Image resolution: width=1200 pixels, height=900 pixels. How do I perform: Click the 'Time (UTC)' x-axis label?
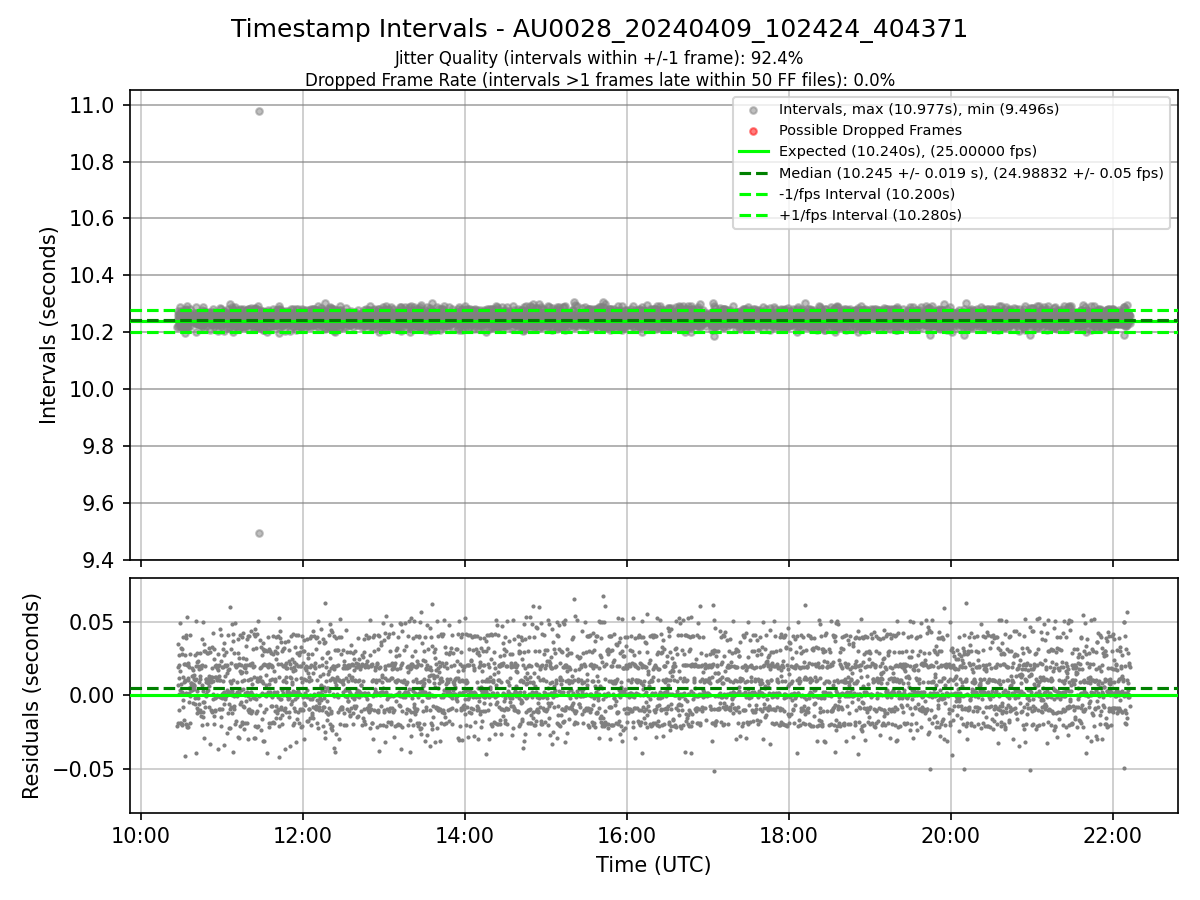(x=653, y=865)
